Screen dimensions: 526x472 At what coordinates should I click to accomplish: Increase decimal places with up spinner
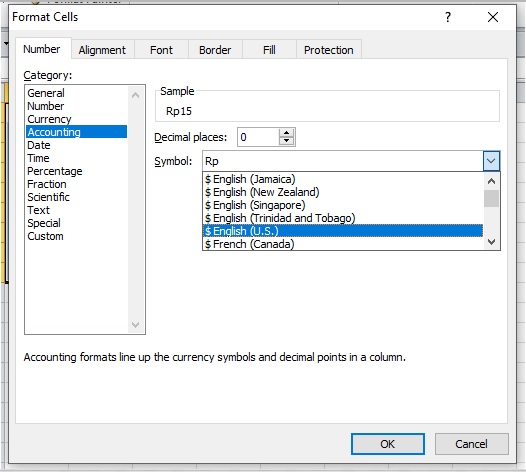(x=286, y=133)
